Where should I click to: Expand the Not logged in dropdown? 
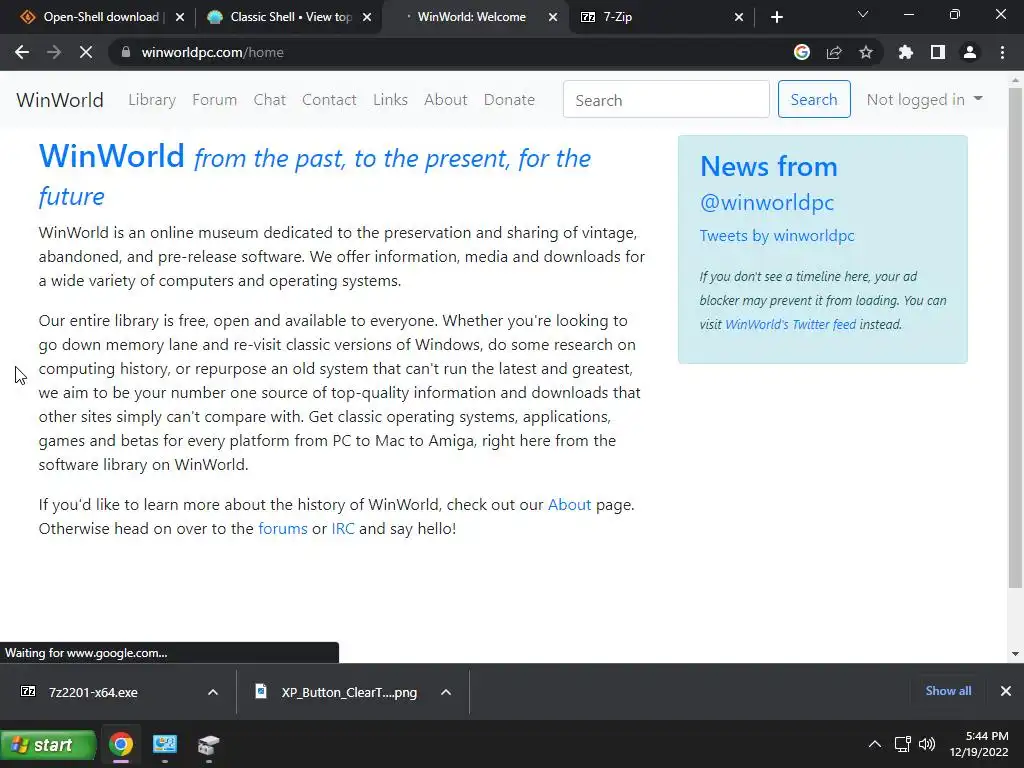pos(924,99)
